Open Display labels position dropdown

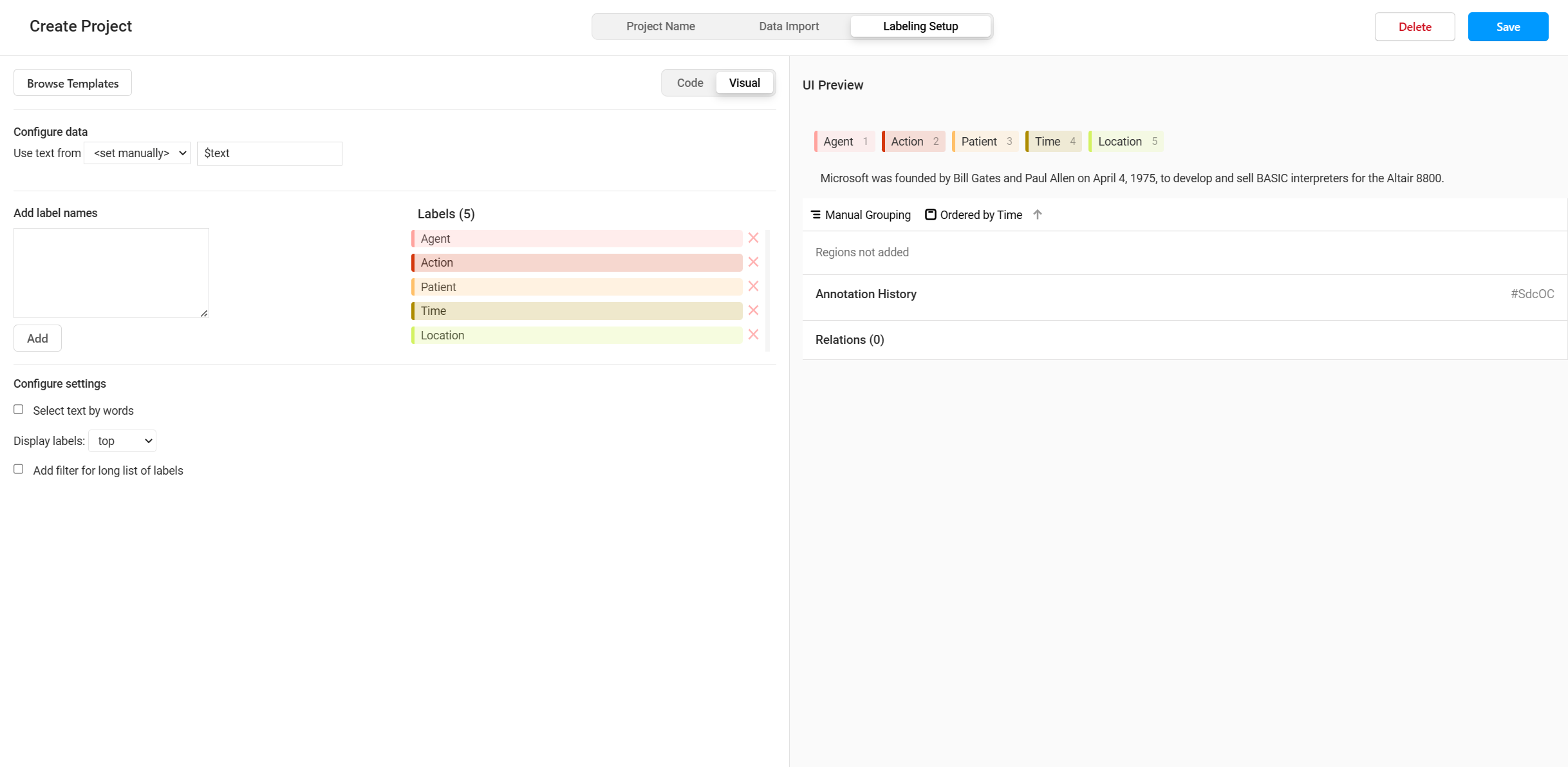coord(122,441)
